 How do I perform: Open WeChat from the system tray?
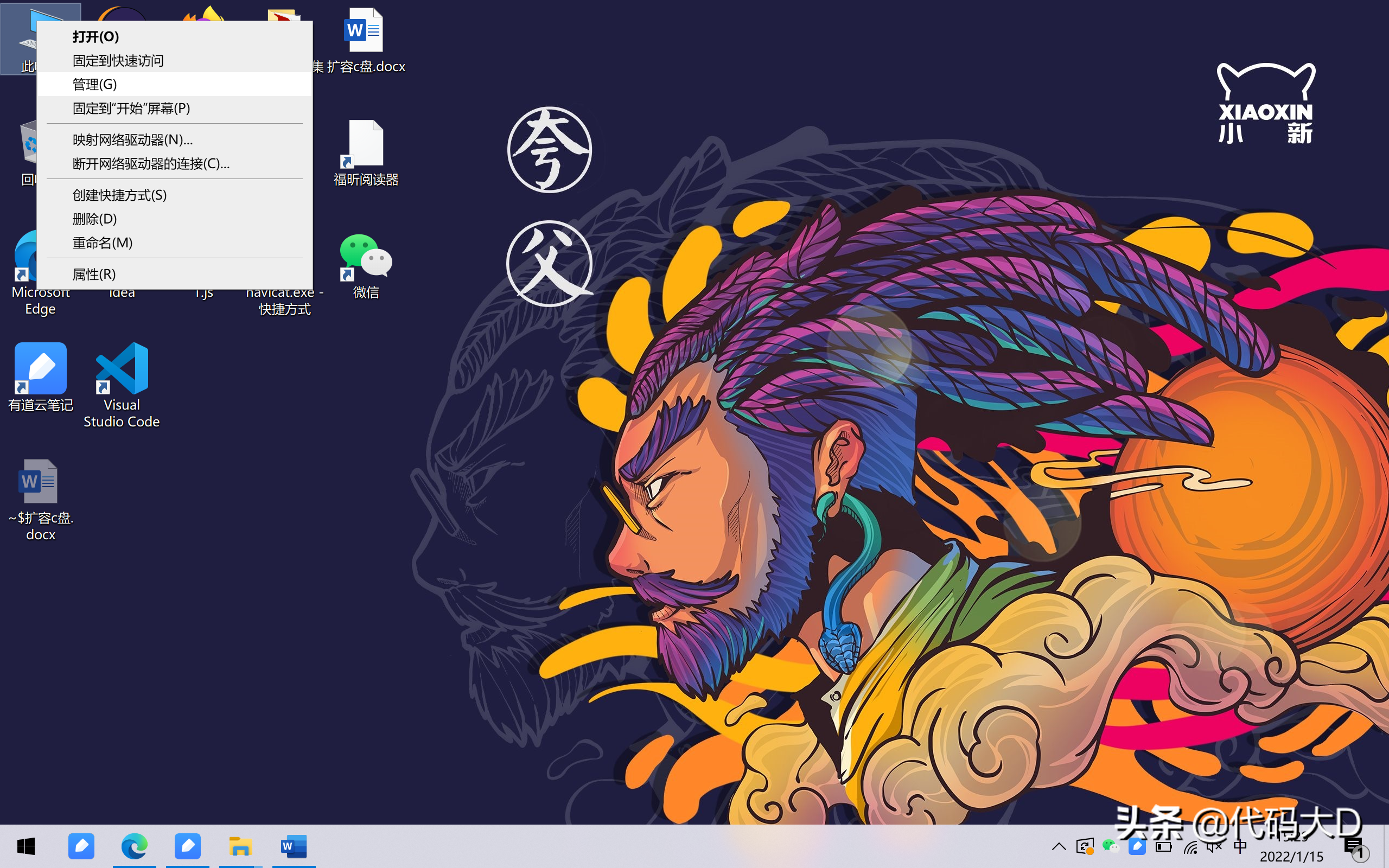coord(1111,847)
